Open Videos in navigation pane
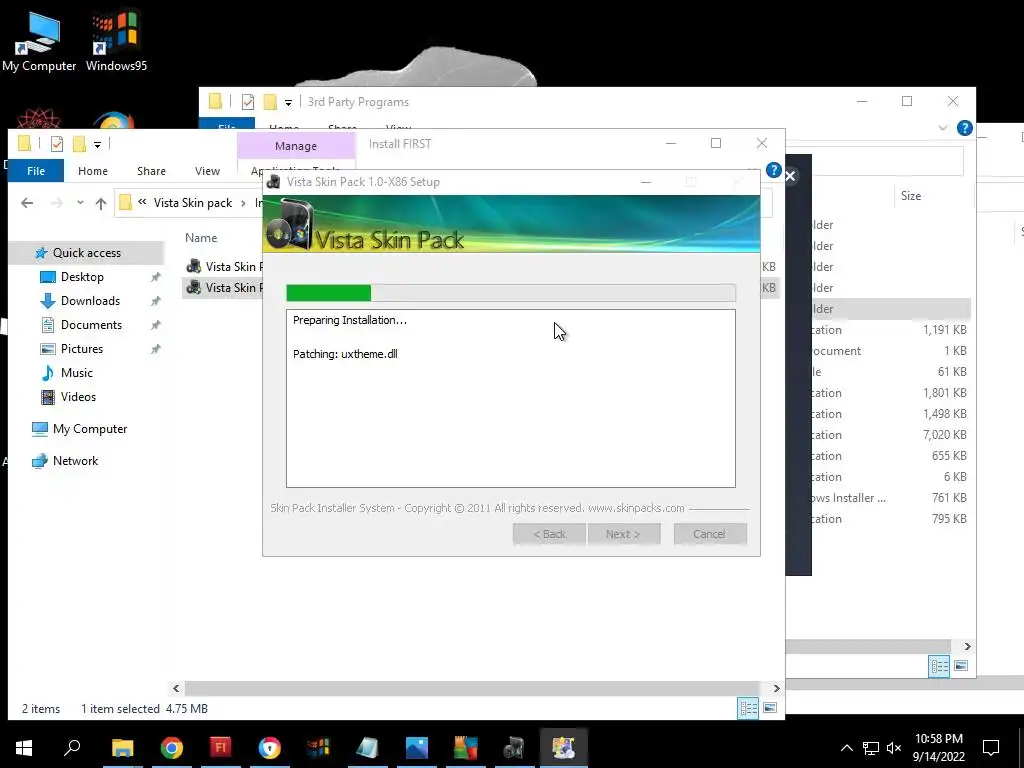 [x=78, y=397]
